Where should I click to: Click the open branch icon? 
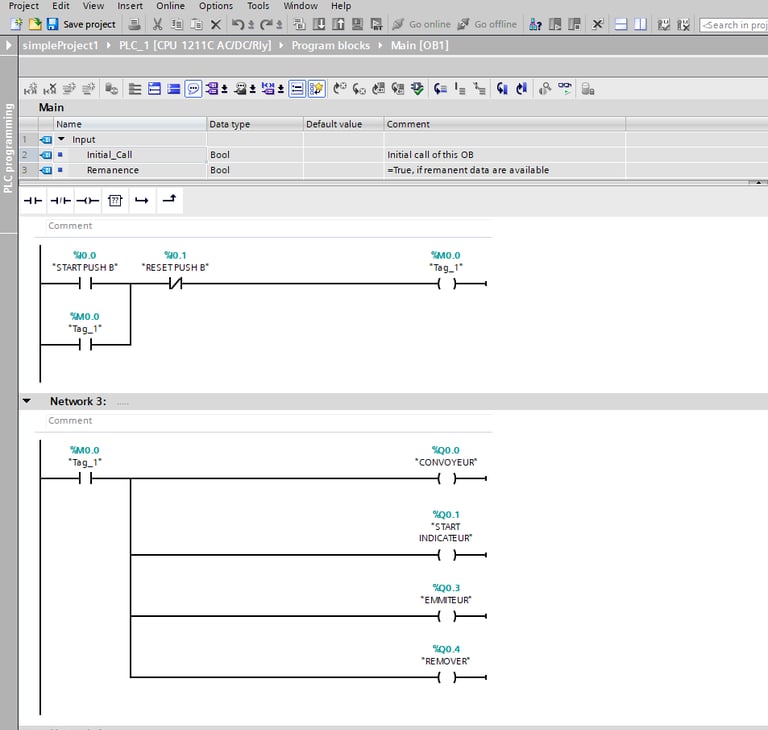141,201
